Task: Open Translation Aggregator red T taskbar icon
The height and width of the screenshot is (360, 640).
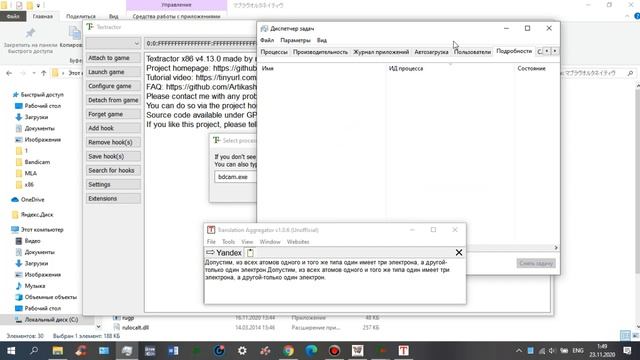Action: (x=403, y=351)
